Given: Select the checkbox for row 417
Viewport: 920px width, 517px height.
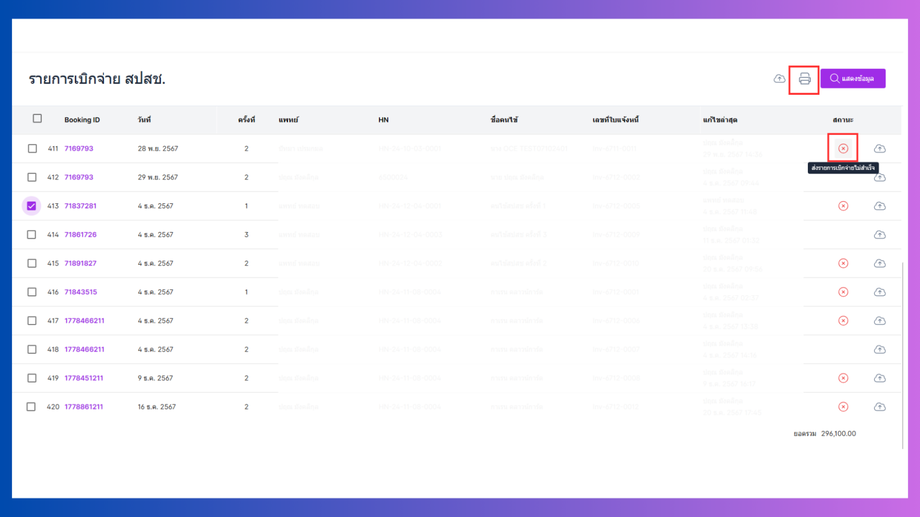Looking at the screenshot, I should coord(32,321).
